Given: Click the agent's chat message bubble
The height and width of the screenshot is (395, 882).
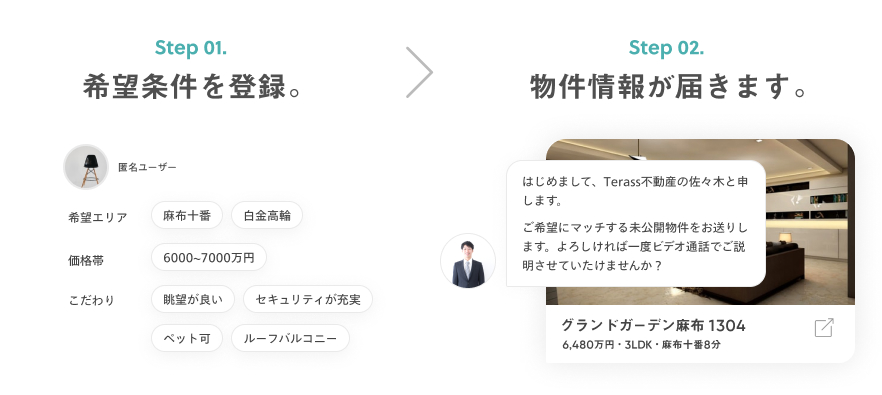Looking at the screenshot, I should tap(636, 223).
